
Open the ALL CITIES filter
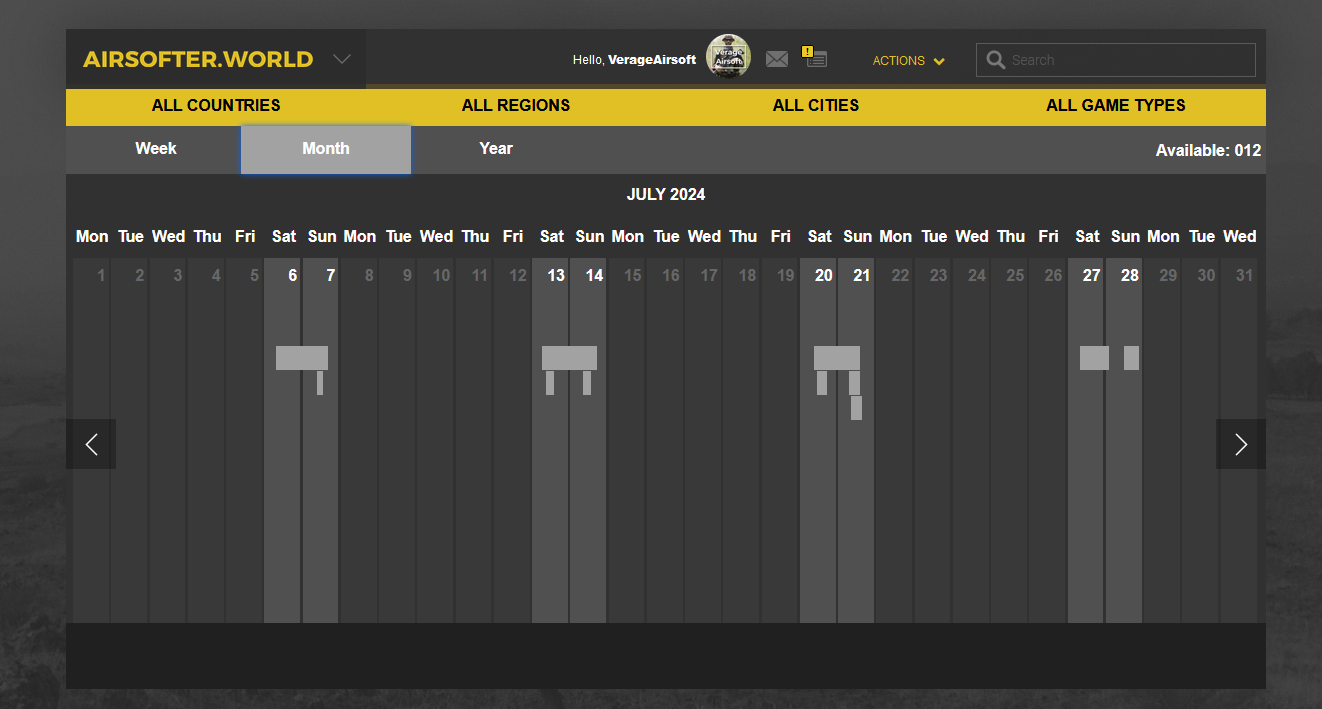816,105
